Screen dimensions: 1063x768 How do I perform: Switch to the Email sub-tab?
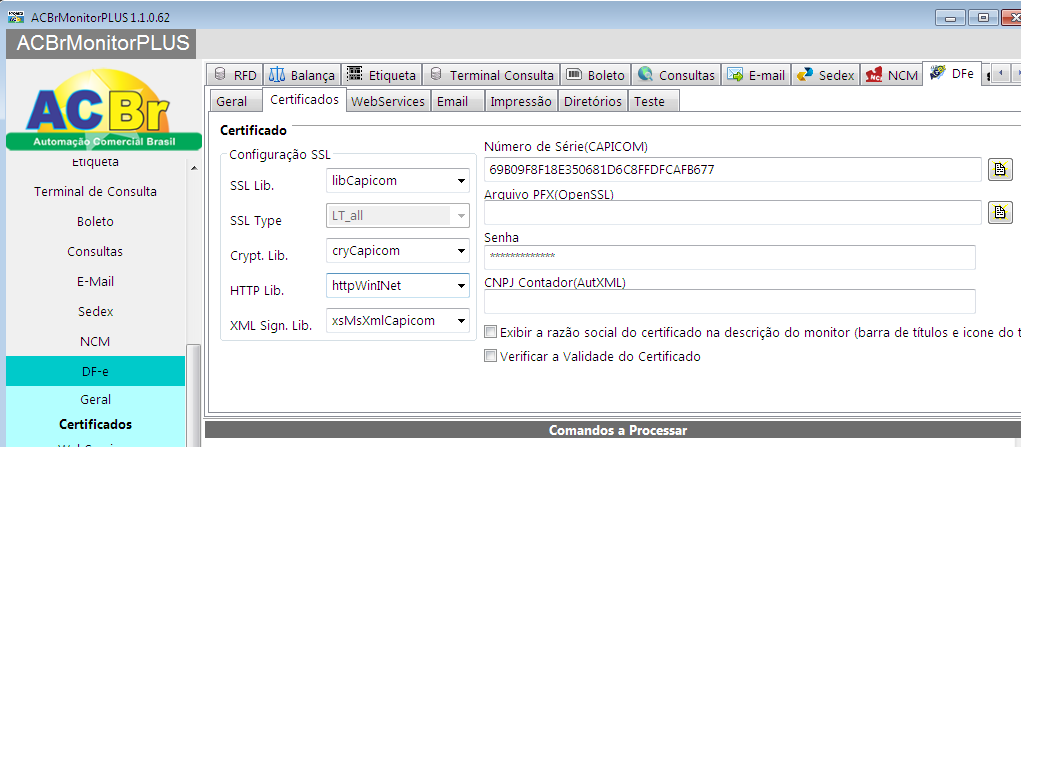pos(458,101)
